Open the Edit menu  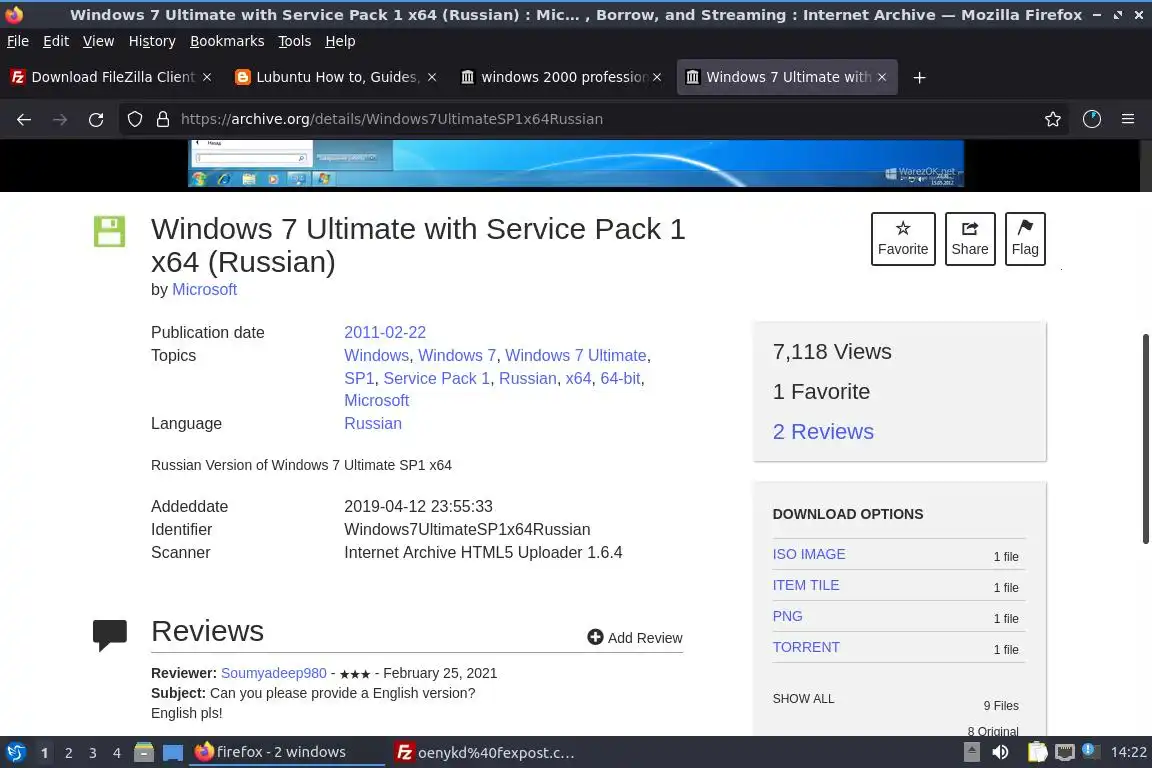pyautogui.click(x=56, y=41)
